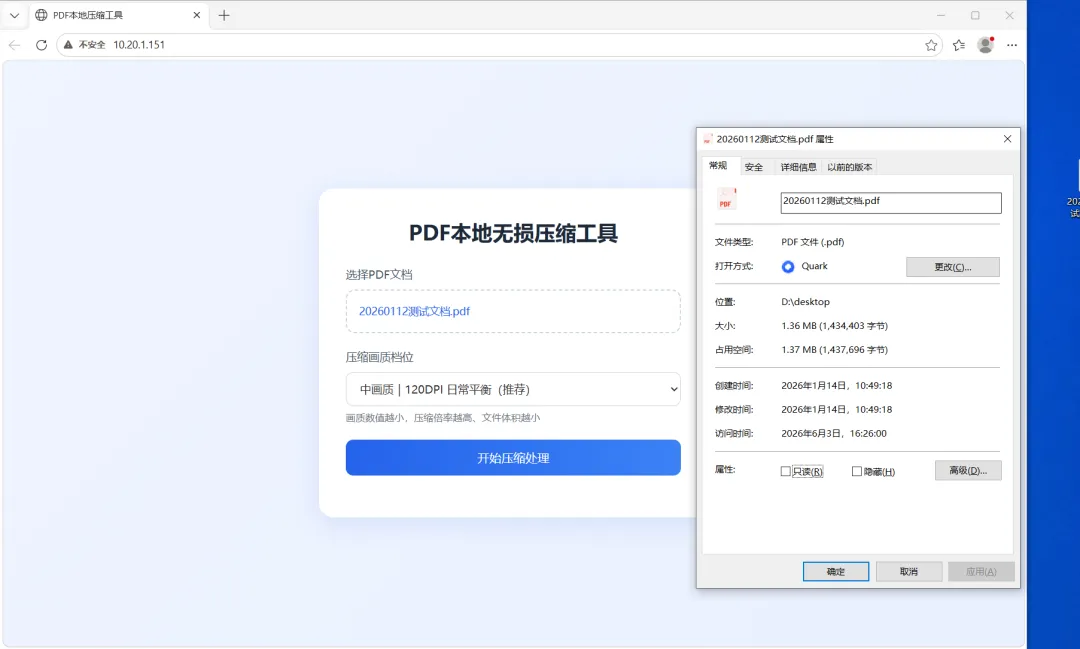Close the properties dialog with X
The height and width of the screenshot is (649, 1080).
click(x=1007, y=139)
